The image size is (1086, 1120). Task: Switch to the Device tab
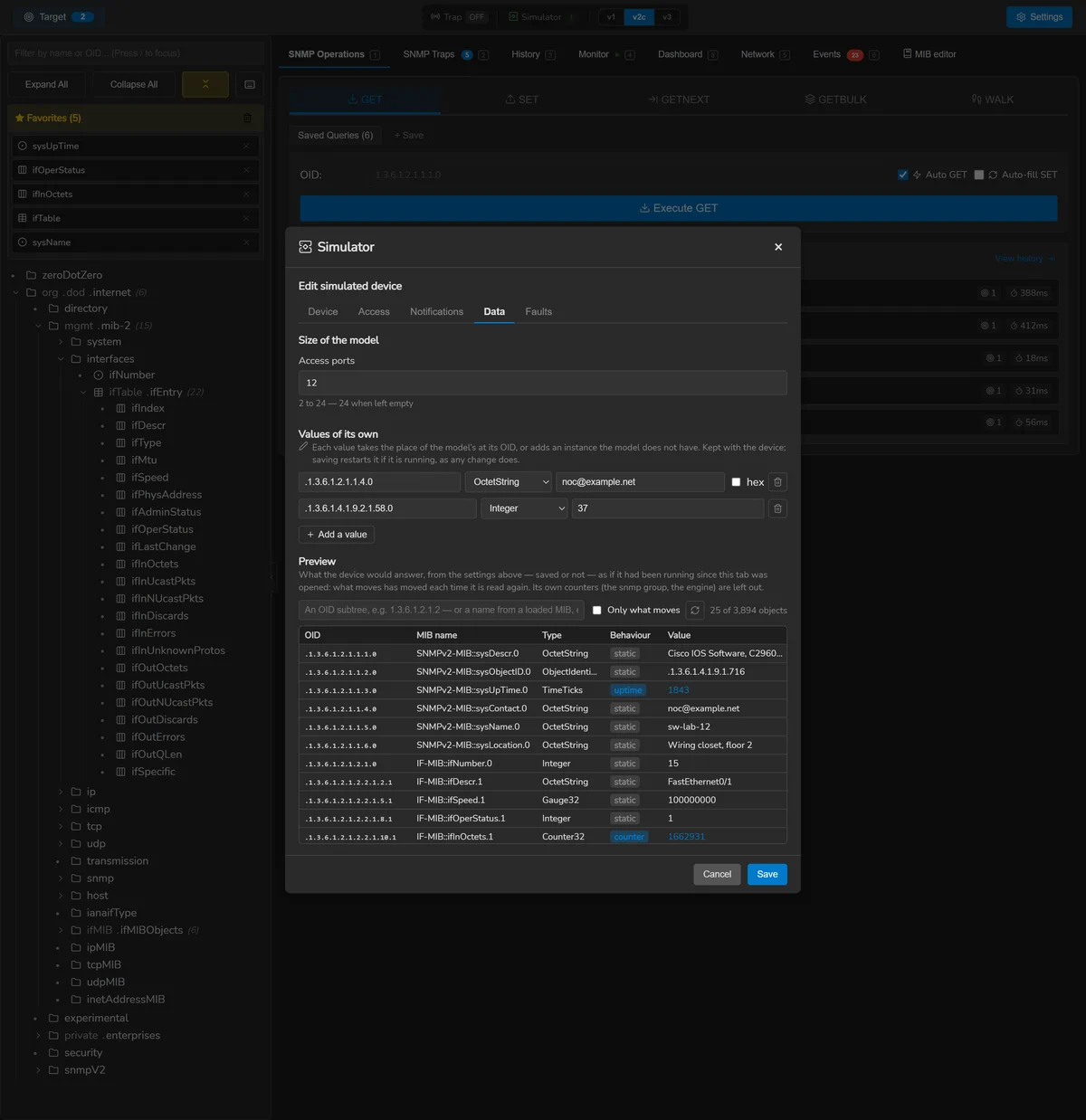(x=323, y=311)
